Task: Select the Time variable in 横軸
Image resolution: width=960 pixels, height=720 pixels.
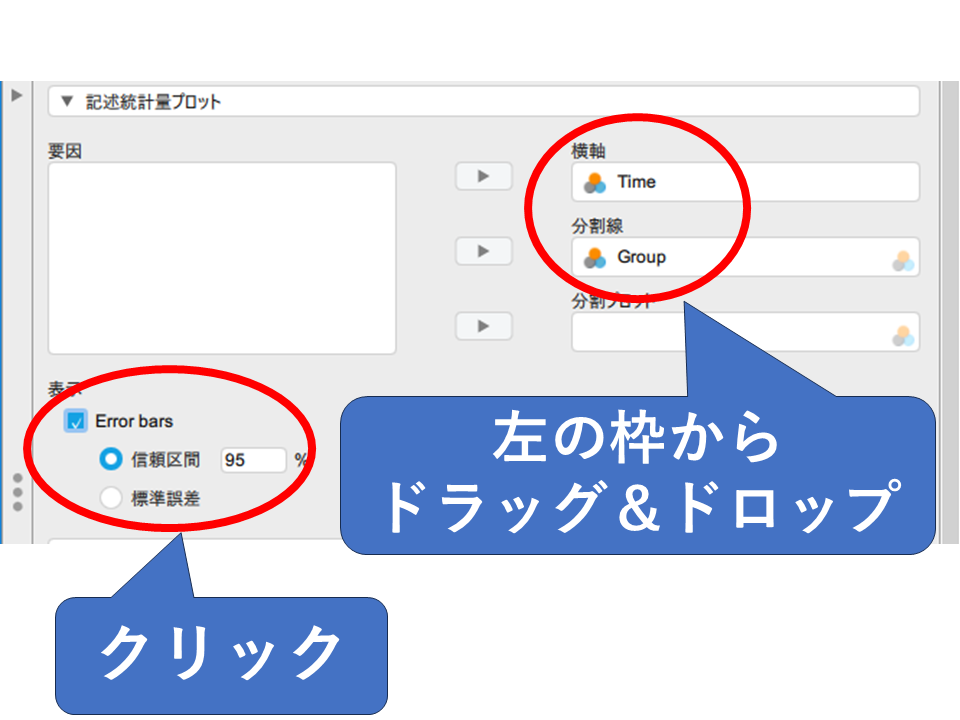Action: click(x=636, y=182)
